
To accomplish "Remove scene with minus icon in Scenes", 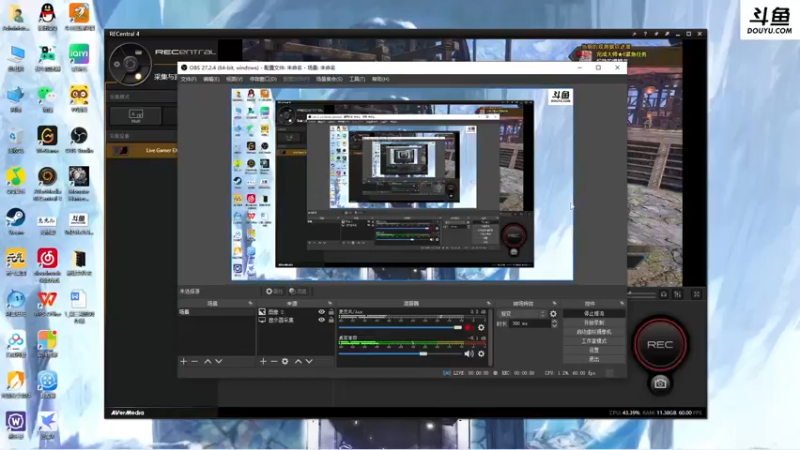I will point(194,361).
